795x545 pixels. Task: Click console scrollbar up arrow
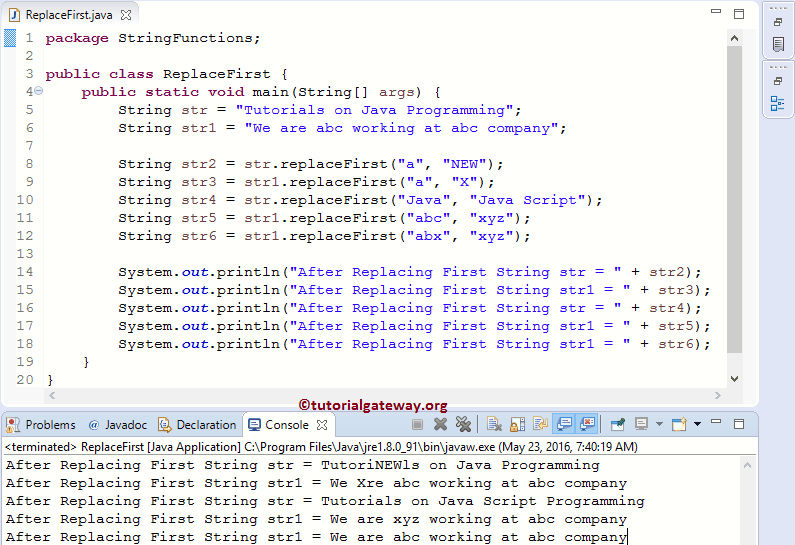(747, 465)
